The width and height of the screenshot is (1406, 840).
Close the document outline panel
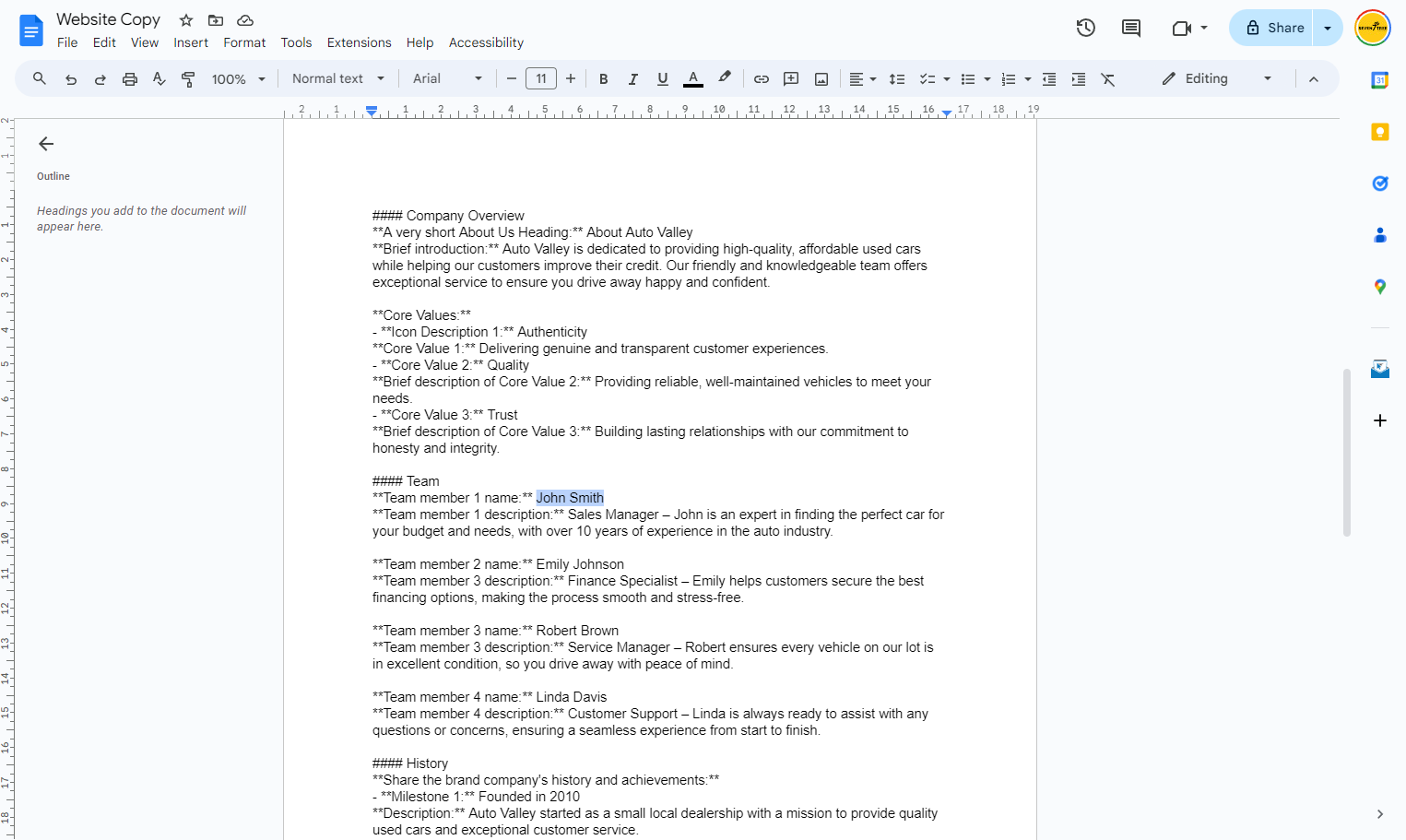point(46,144)
